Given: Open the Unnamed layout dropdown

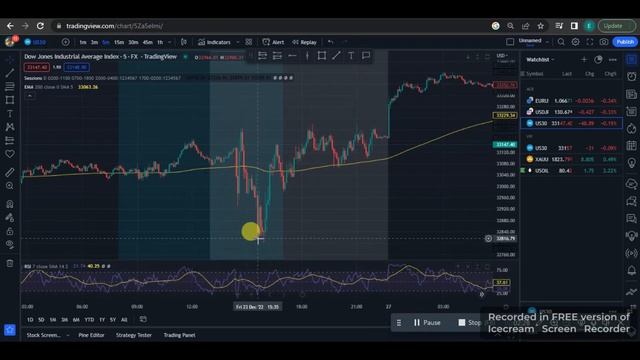Looking at the screenshot, I should click(533, 42).
